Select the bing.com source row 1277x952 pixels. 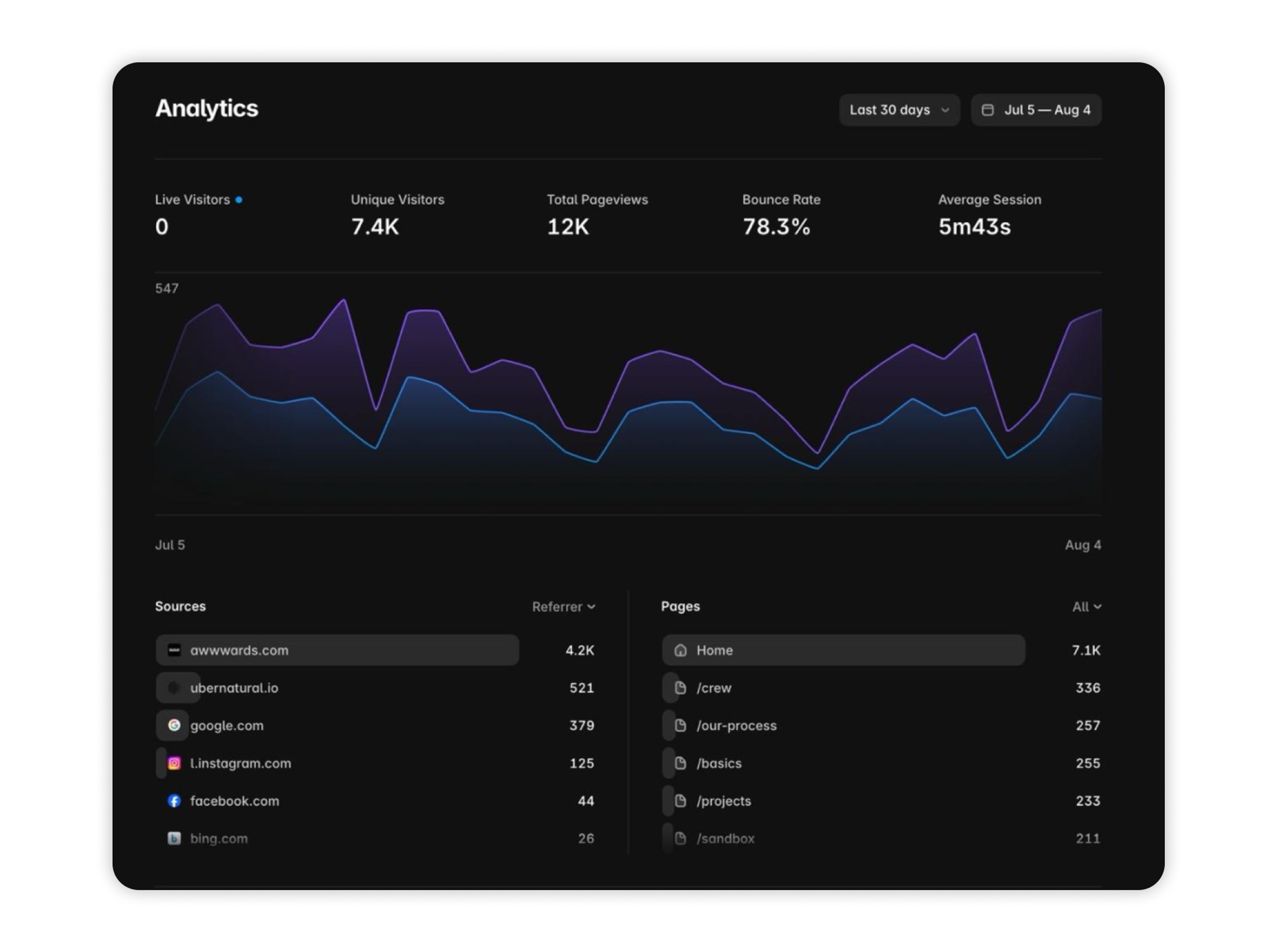[x=375, y=838]
